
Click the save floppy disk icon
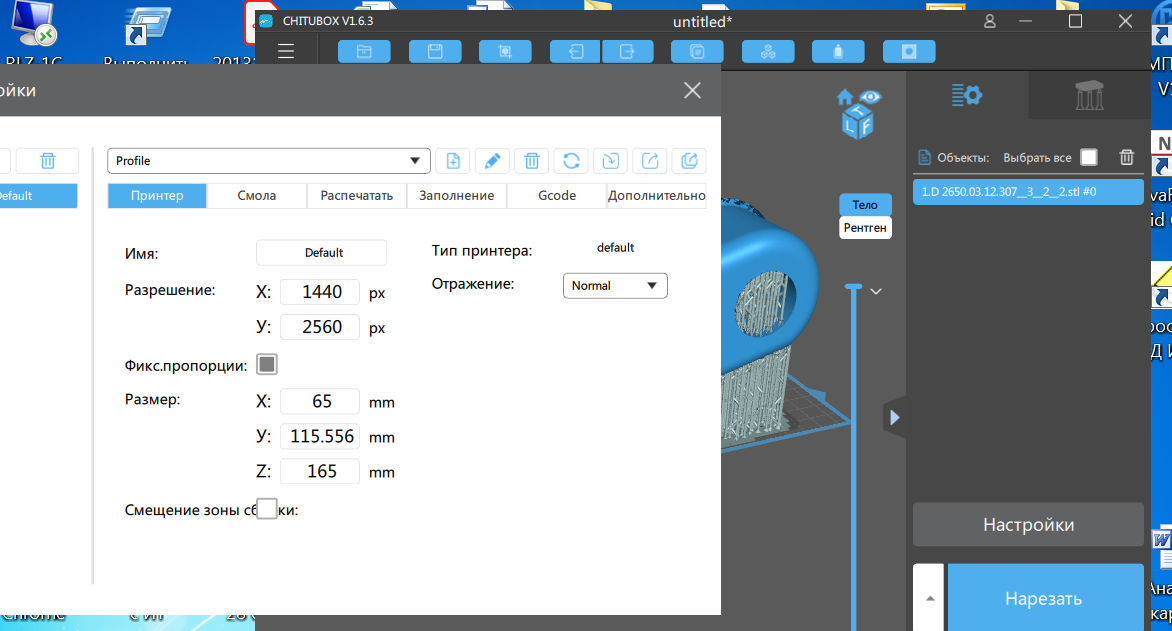pos(435,52)
